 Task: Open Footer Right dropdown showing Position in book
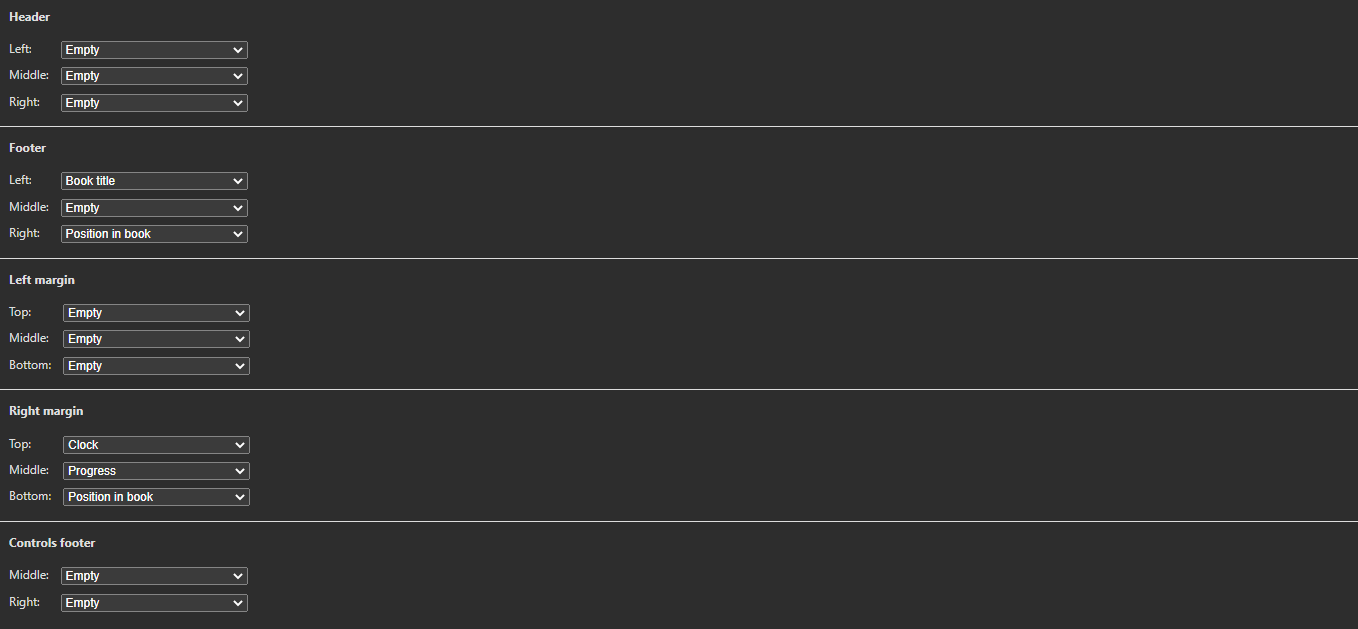154,234
